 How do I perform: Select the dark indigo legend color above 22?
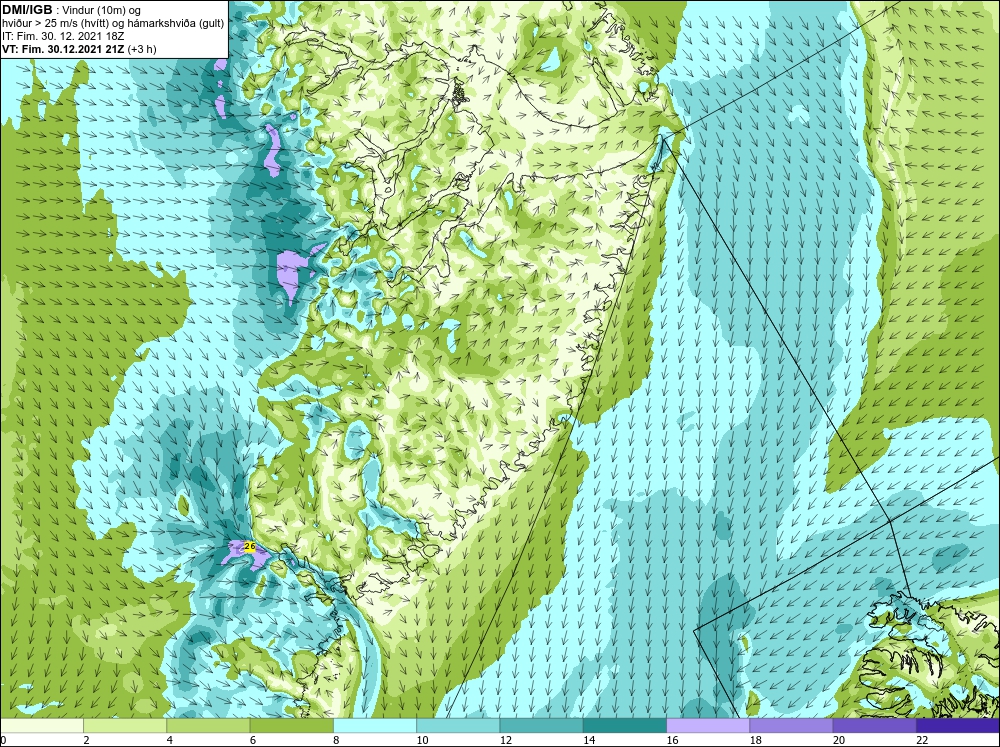(x=958, y=725)
